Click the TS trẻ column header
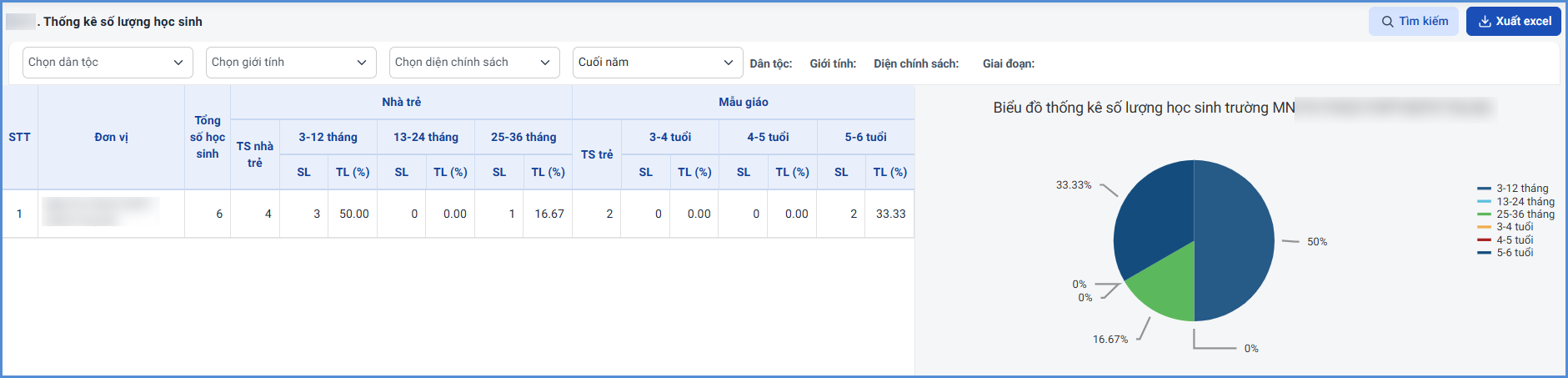1568x378 pixels. click(x=597, y=154)
